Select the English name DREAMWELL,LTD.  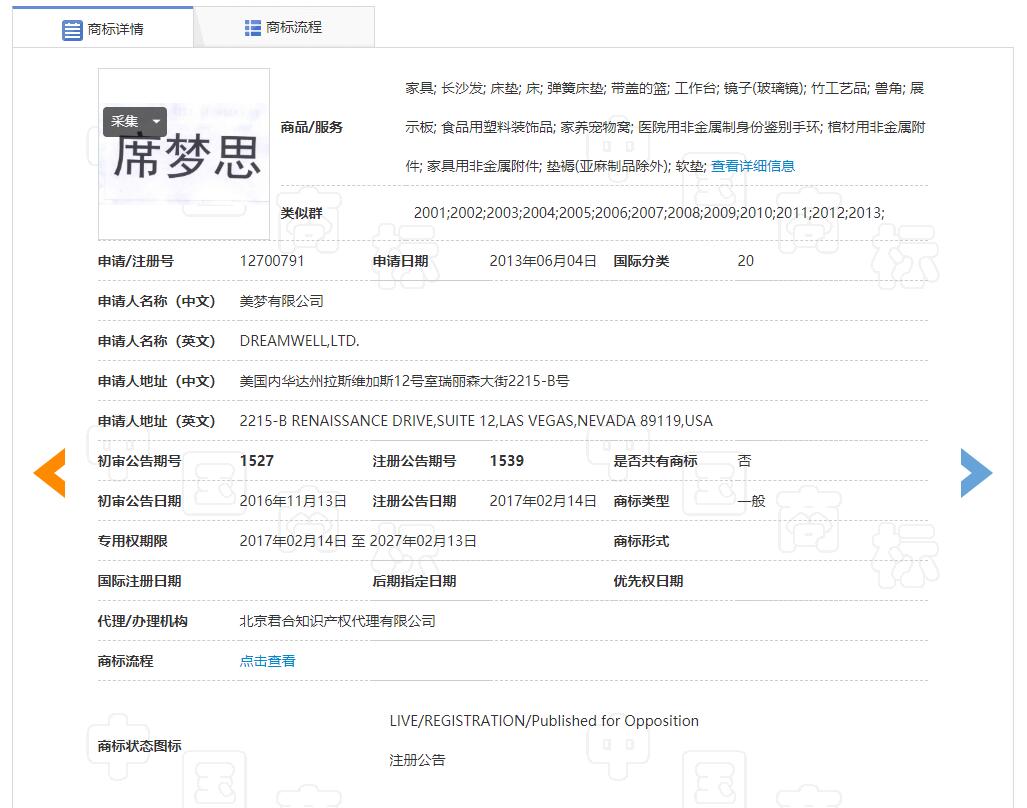tap(299, 341)
